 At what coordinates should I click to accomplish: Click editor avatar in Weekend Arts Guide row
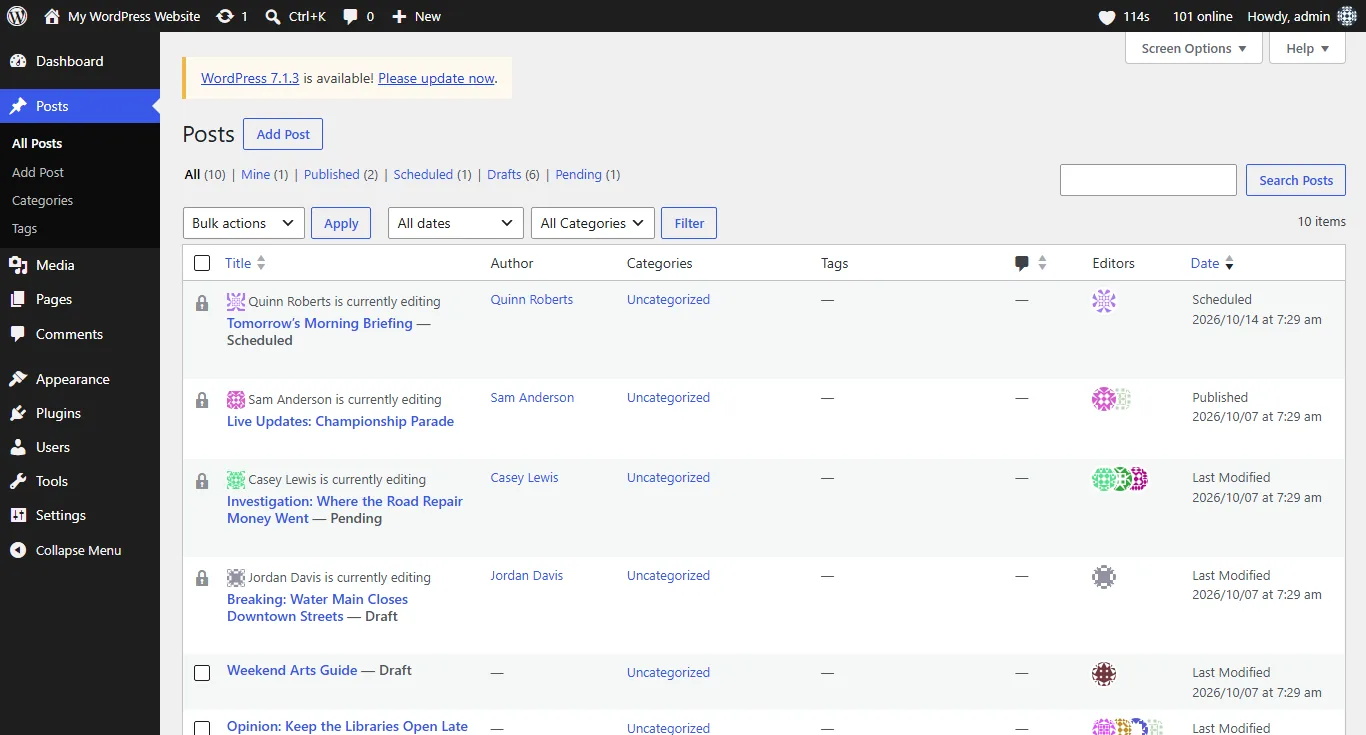[x=1104, y=674]
